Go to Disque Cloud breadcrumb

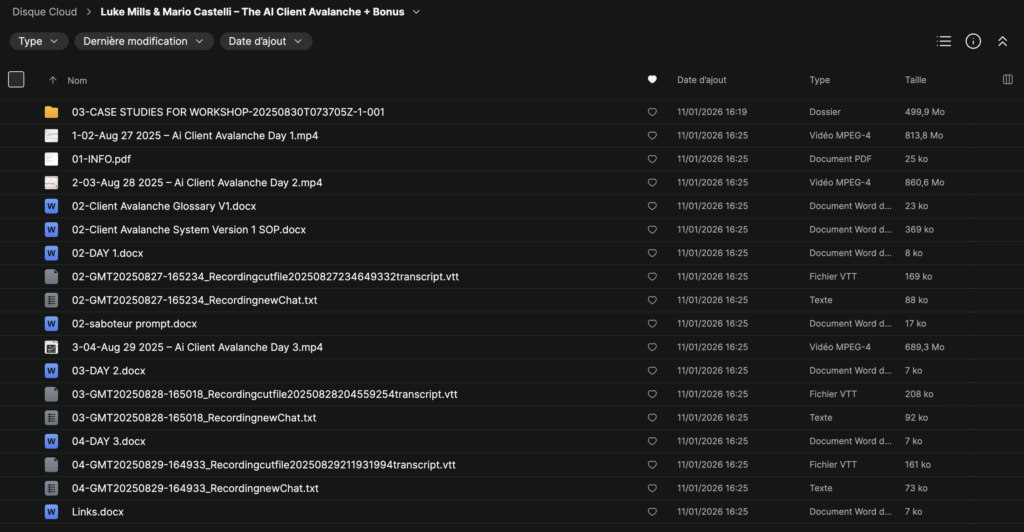point(44,12)
